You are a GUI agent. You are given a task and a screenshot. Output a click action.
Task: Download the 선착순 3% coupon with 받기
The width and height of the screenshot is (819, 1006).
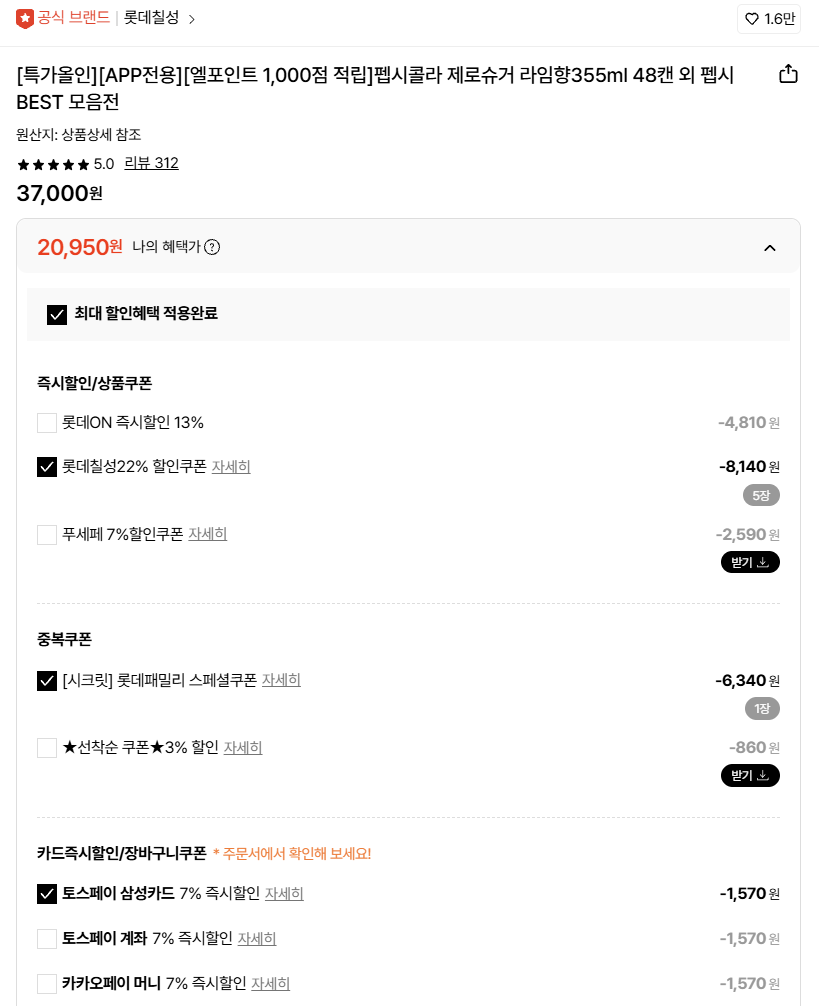tap(750, 775)
